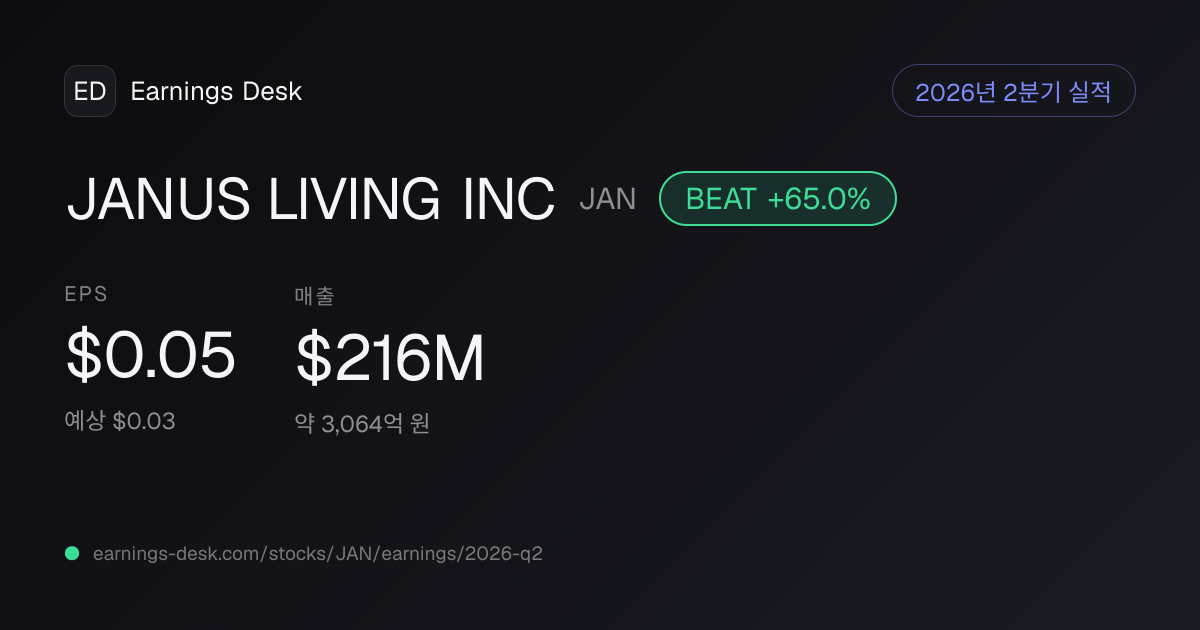This screenshot has height=630, width=1200.
Task: Open the Earnings Desk brand name
Action: tap(216, 92)
